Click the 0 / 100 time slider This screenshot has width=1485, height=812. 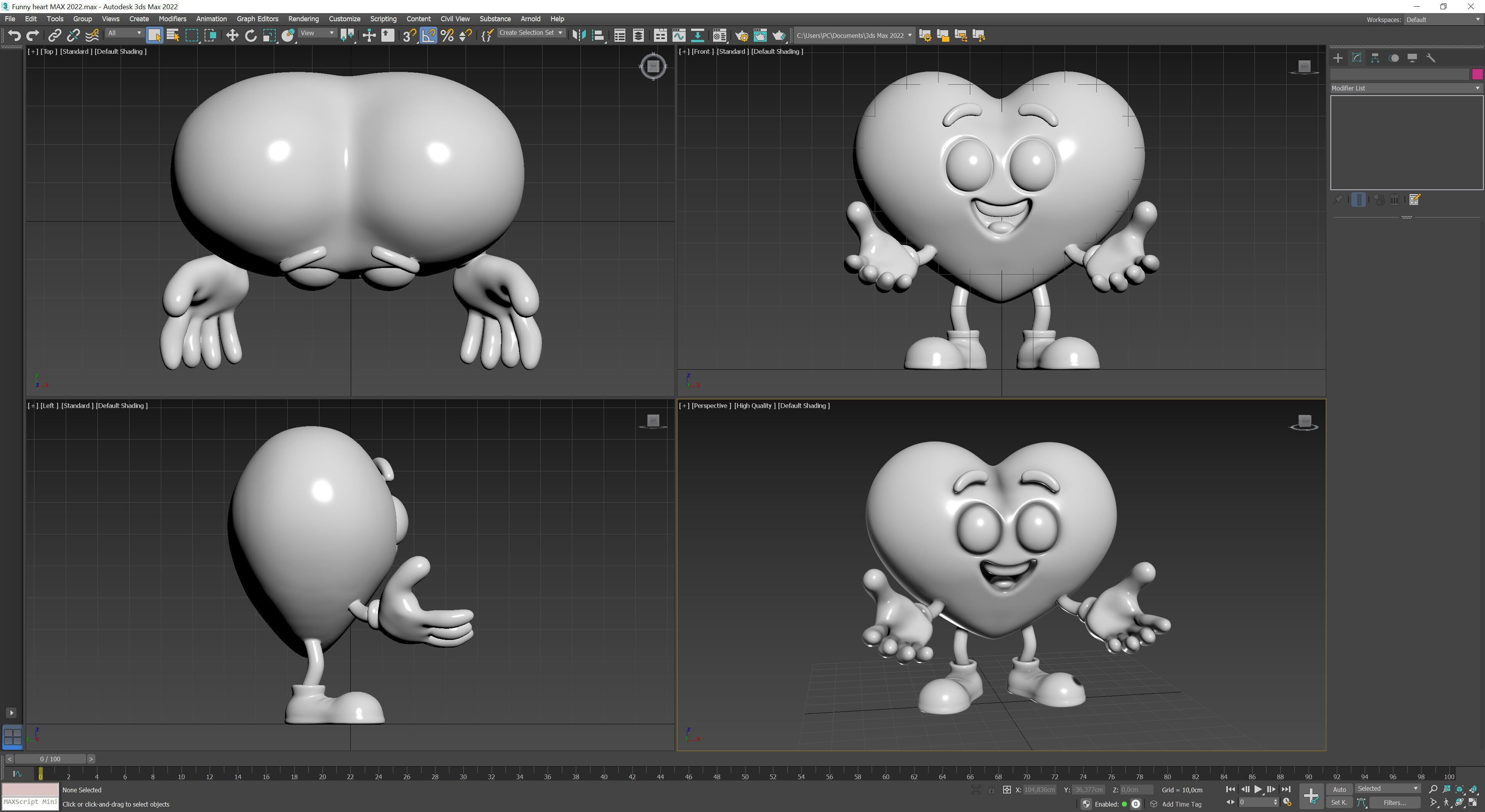click(50, 759)
